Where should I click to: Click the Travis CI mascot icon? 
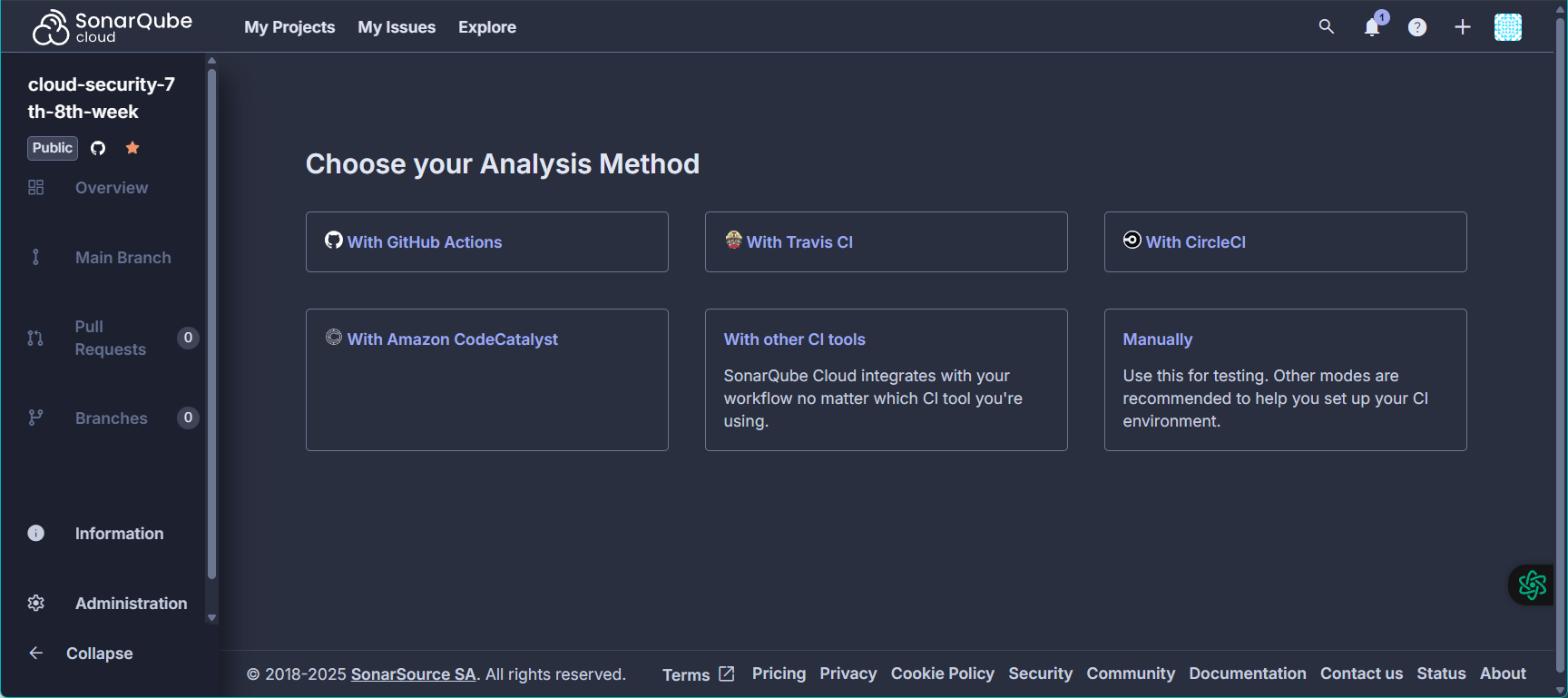[x=734, y=240]
